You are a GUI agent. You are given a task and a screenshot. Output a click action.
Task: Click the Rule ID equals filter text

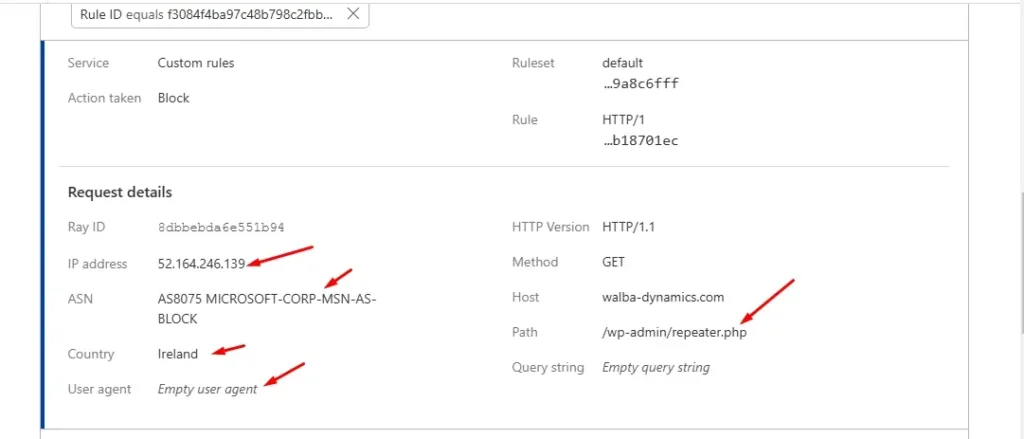pyautogui.click(x=207, y=14)
